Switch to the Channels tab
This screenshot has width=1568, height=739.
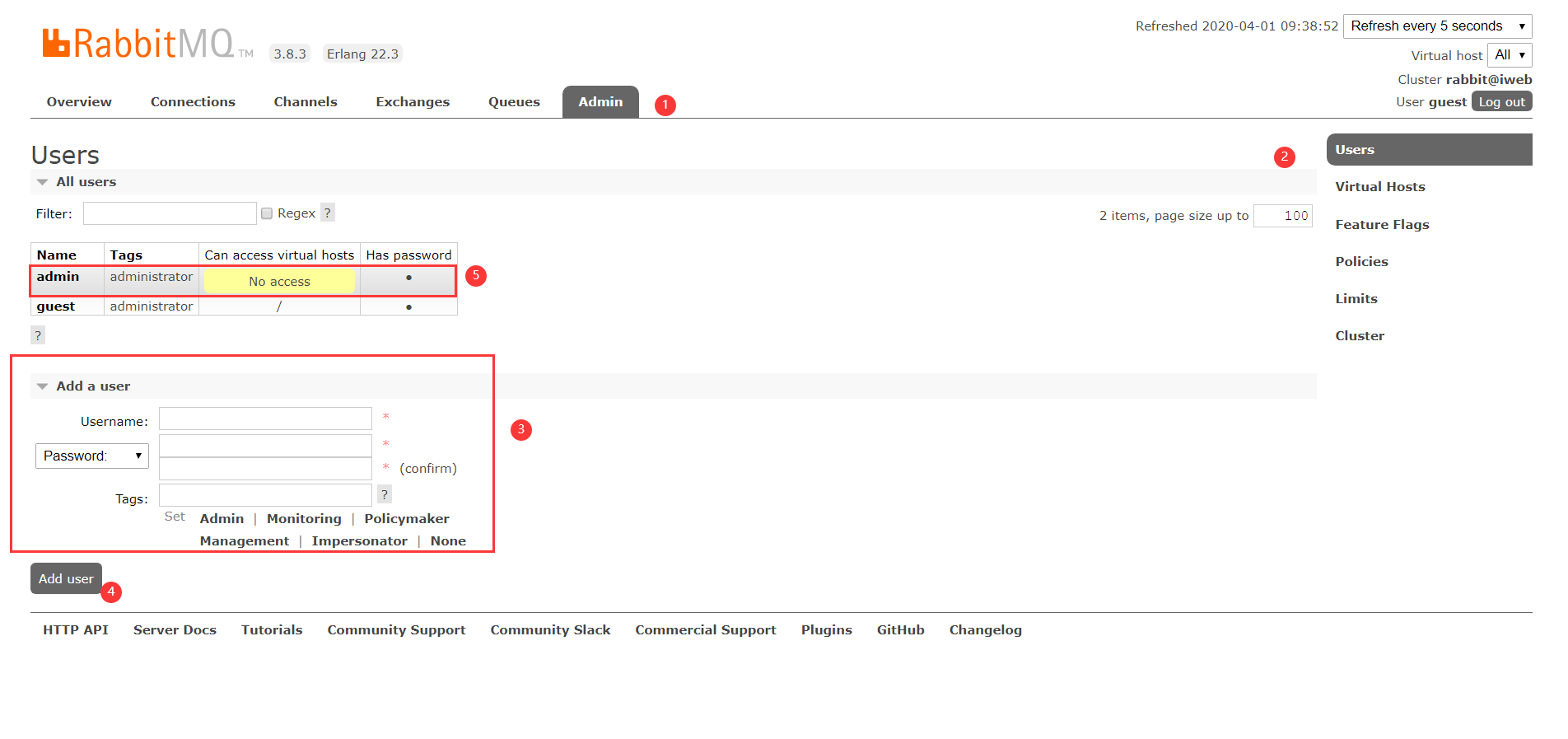[x=306, y=102]
